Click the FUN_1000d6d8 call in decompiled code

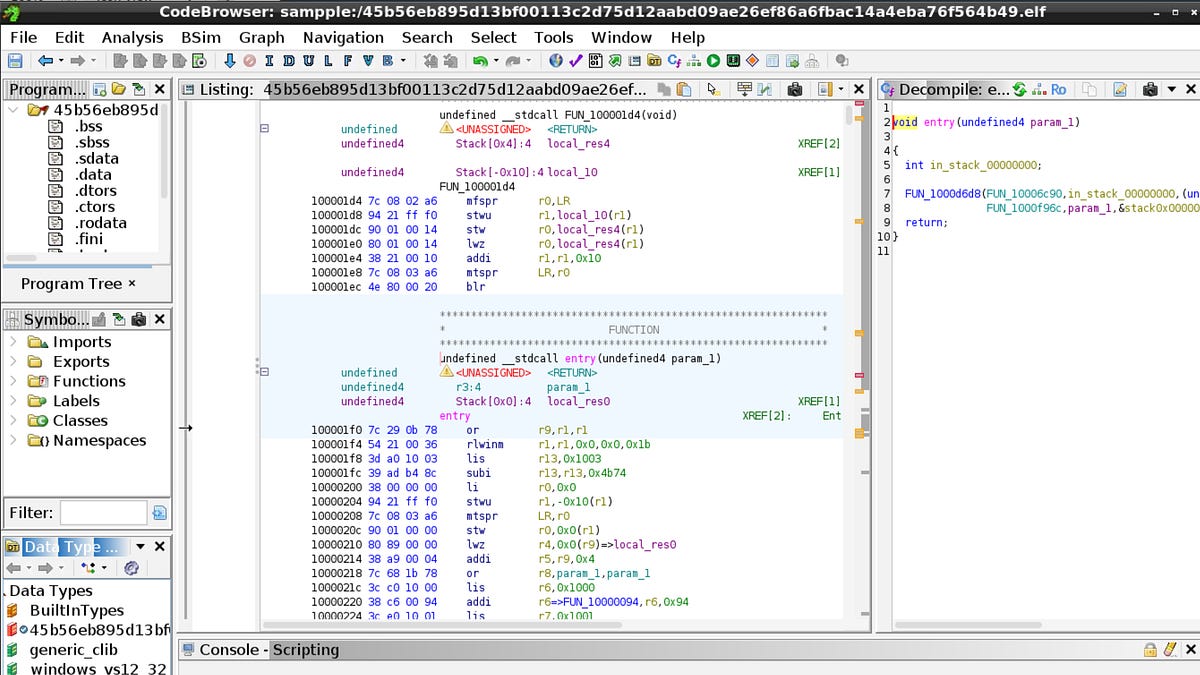[945, 193]
